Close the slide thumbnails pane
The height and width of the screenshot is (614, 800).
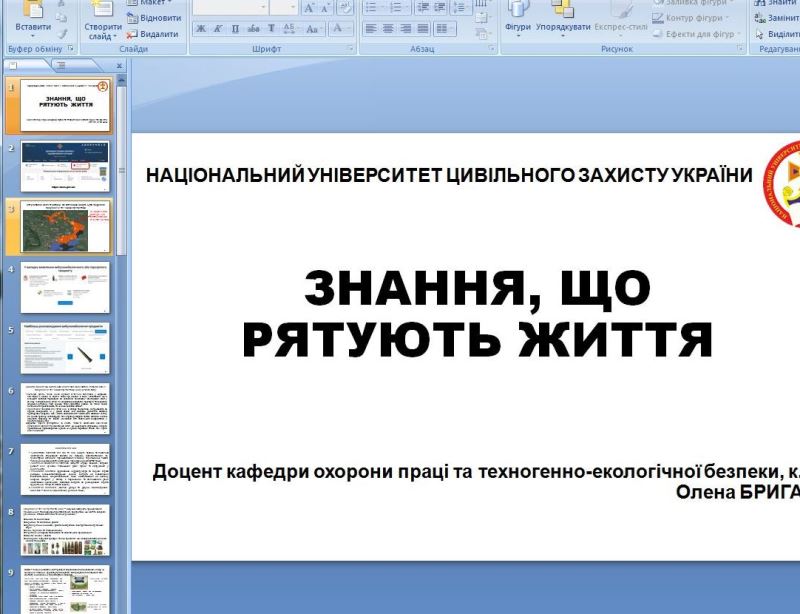119,66
